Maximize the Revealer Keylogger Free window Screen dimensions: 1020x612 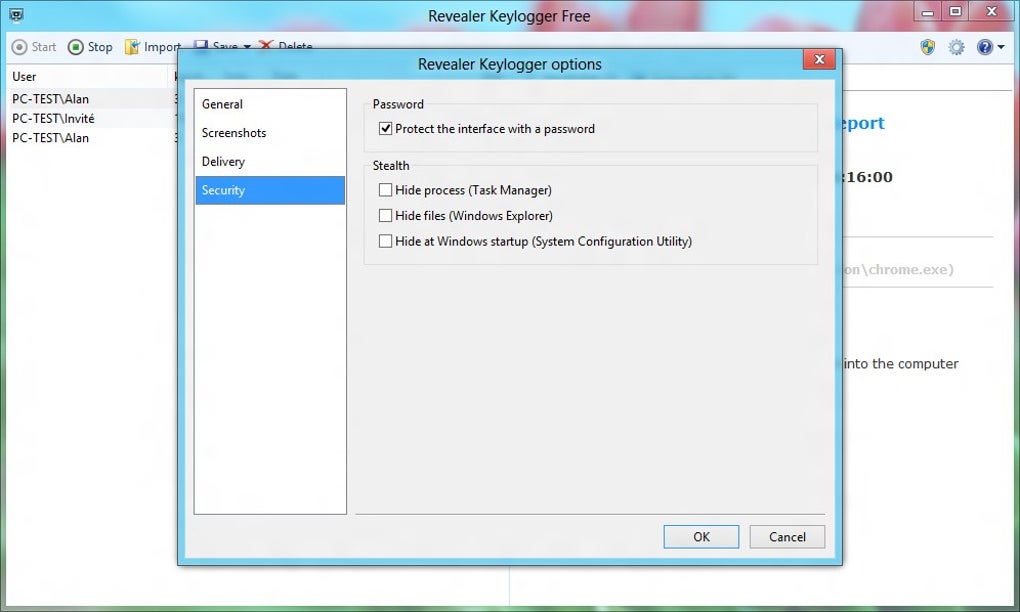pos(956,10)
